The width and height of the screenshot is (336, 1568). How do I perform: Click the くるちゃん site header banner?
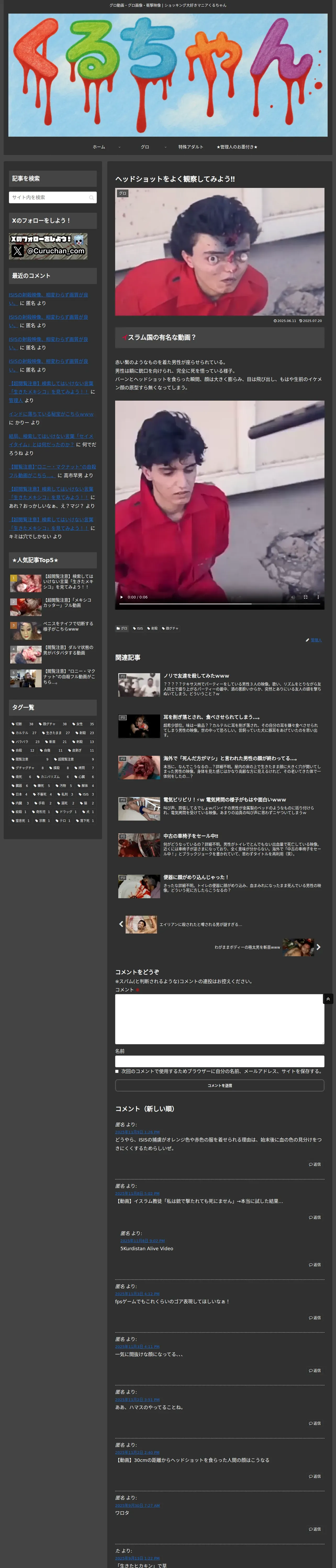168,75
